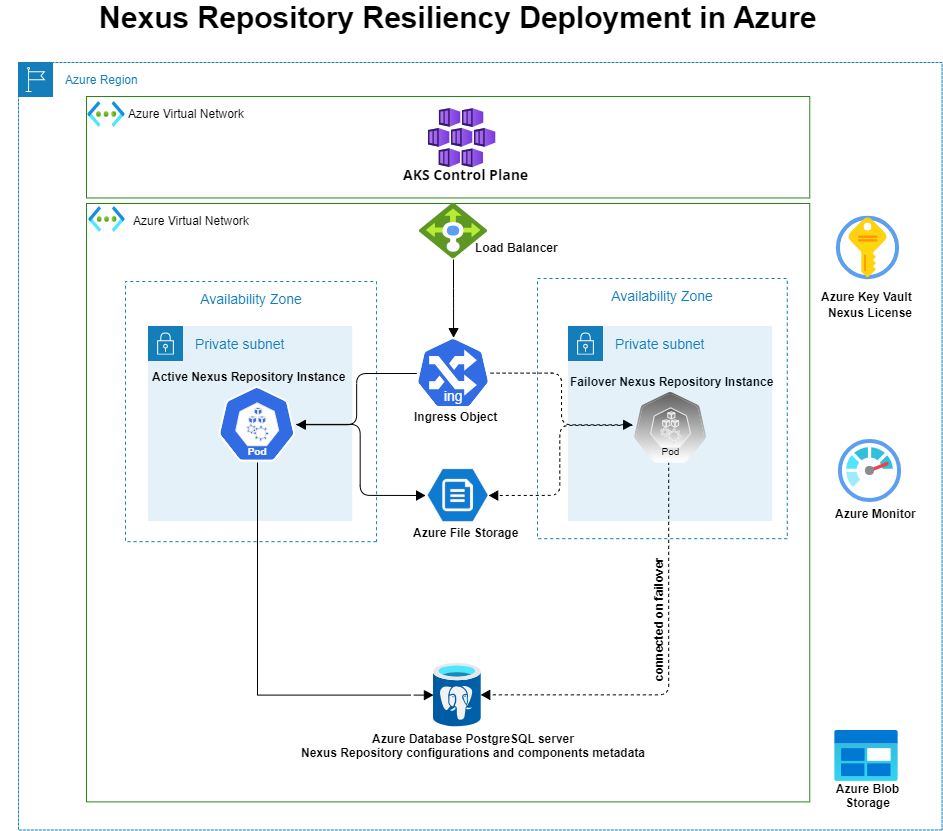The width and height of the screenshot is (943, 831).
Task: Click the Ingress Object icon
Action: [453, 373]
